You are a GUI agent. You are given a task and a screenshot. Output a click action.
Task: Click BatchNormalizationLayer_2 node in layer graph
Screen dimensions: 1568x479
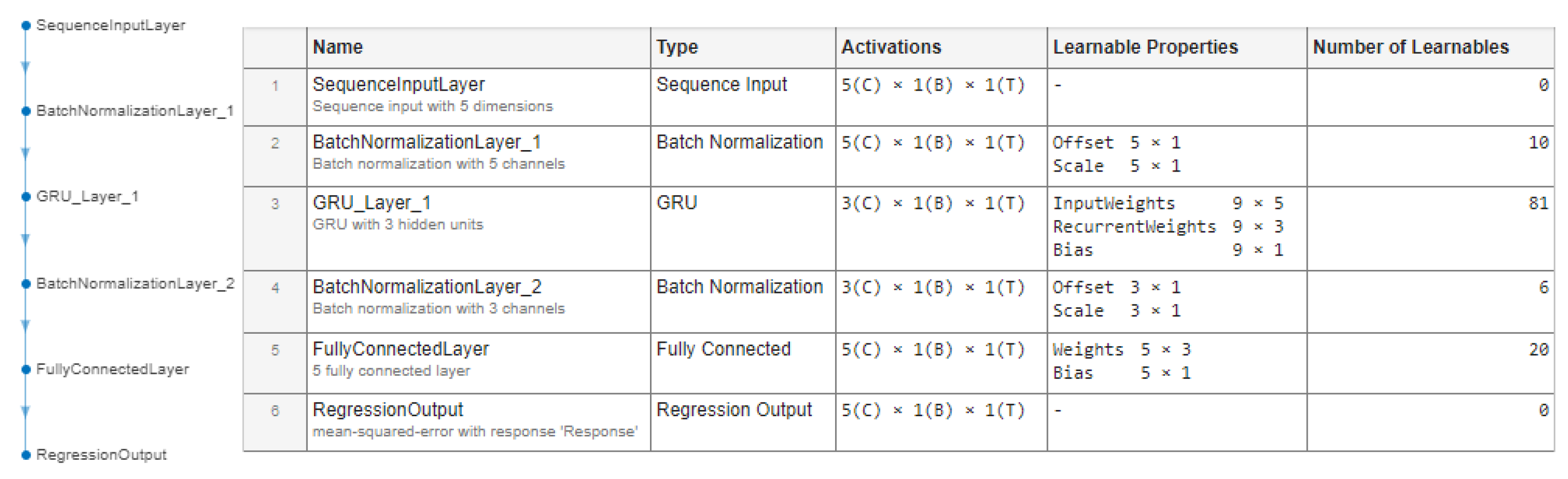[x=25, y=284]
